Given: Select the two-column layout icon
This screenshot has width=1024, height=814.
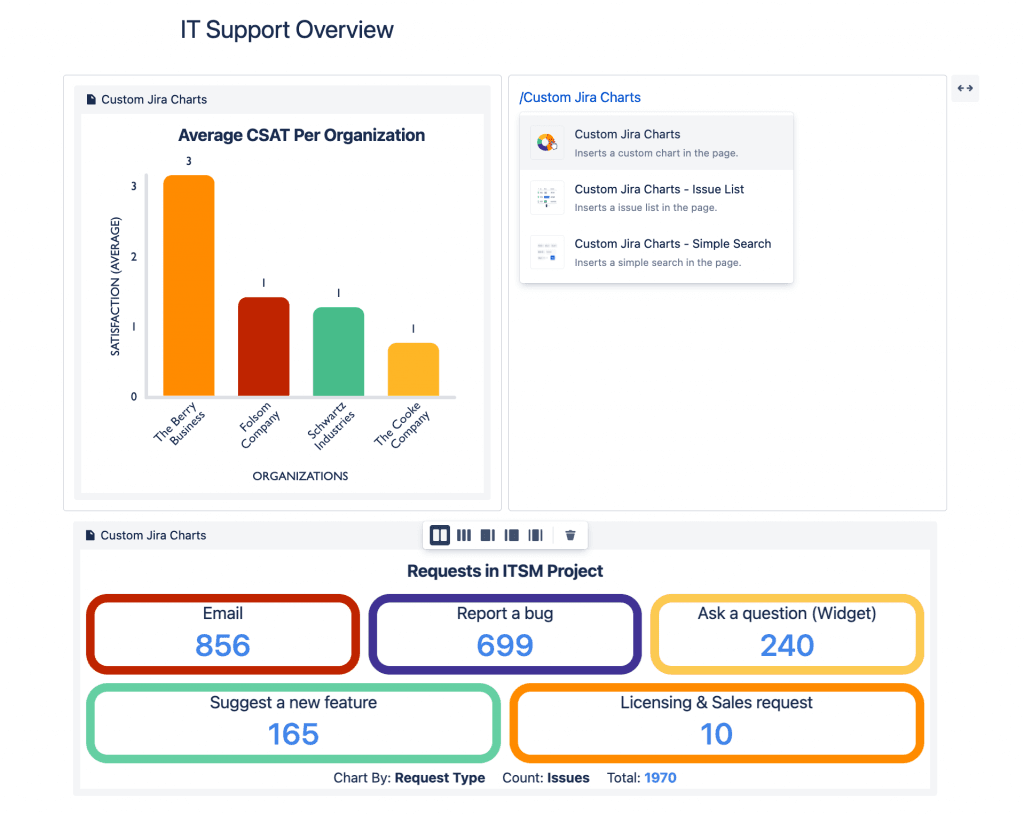Looking at the screenshot, I should [x=440, y=535].
